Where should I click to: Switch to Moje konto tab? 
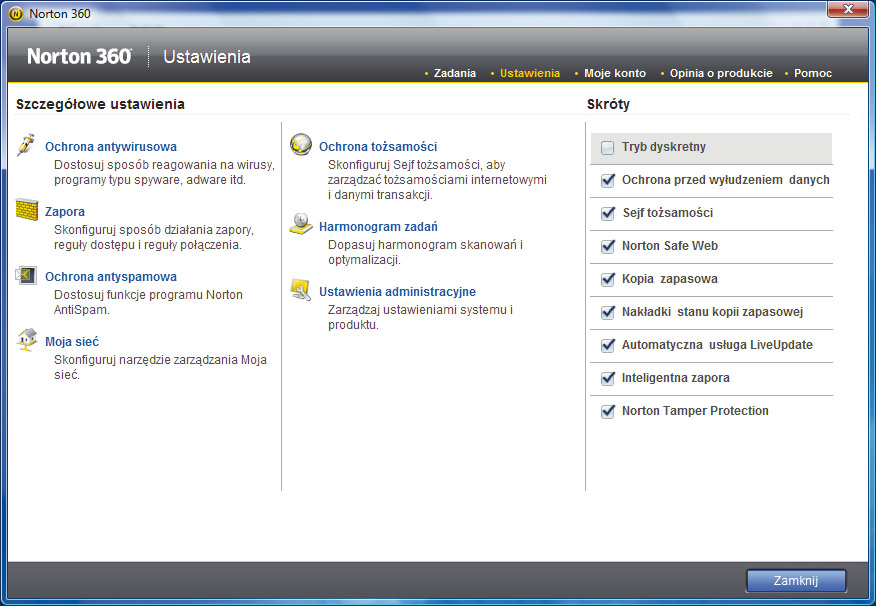click(615, 73)
